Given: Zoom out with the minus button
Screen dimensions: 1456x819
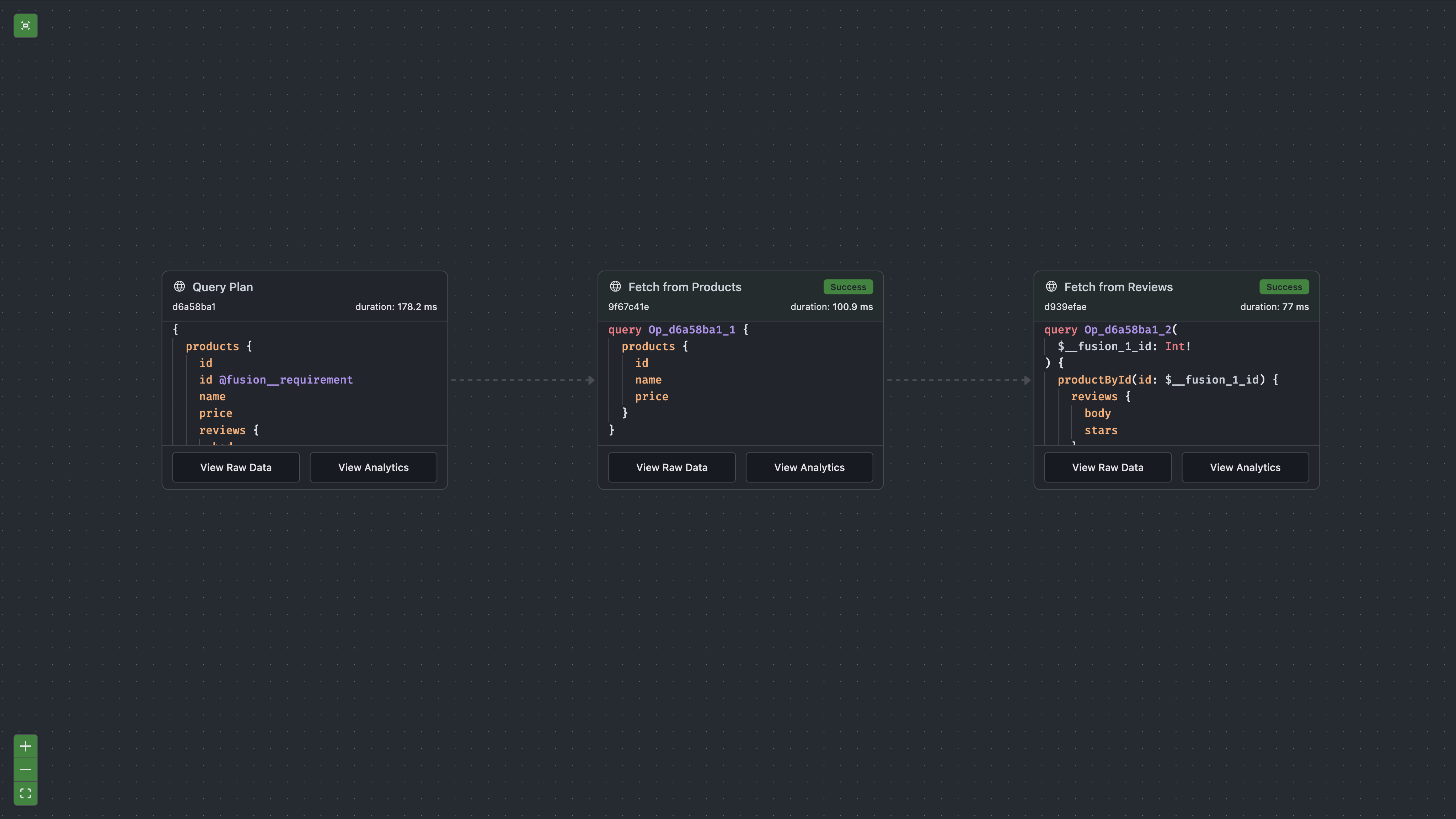Looking at the screenshot, I should tap(26, 770).
